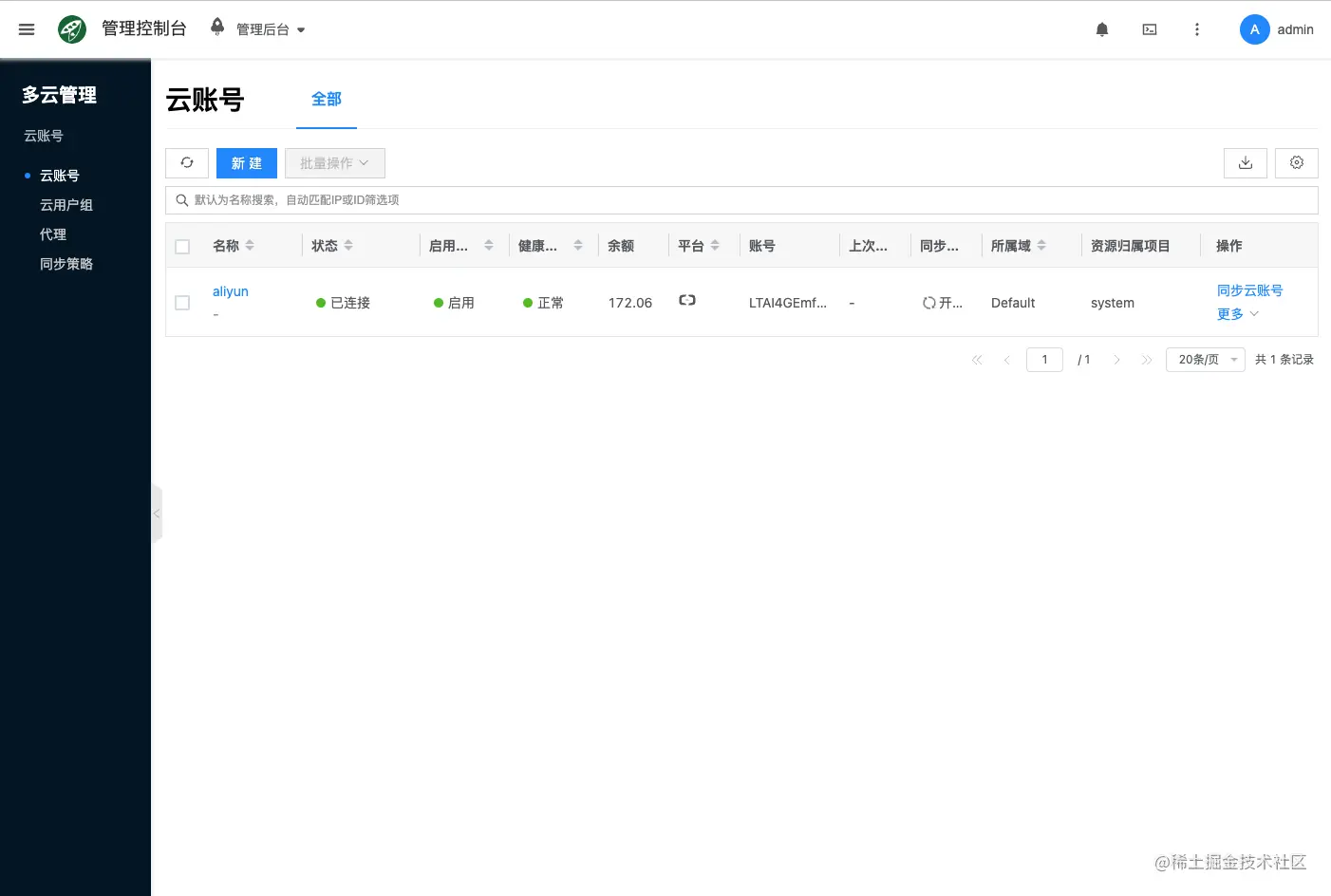1331x896 pixels.
Task: Switch to the 全部 tab
Action: pyautogui.click(x=327, y=99)
